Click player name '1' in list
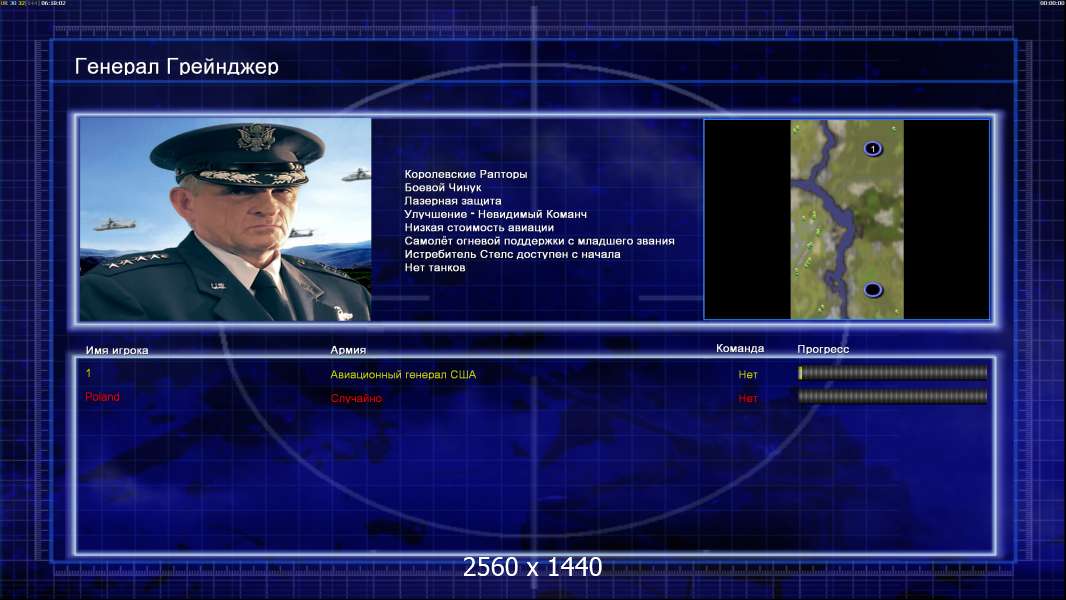The height and width of the screenshot is (600, 1066). [x=88, y=373]
